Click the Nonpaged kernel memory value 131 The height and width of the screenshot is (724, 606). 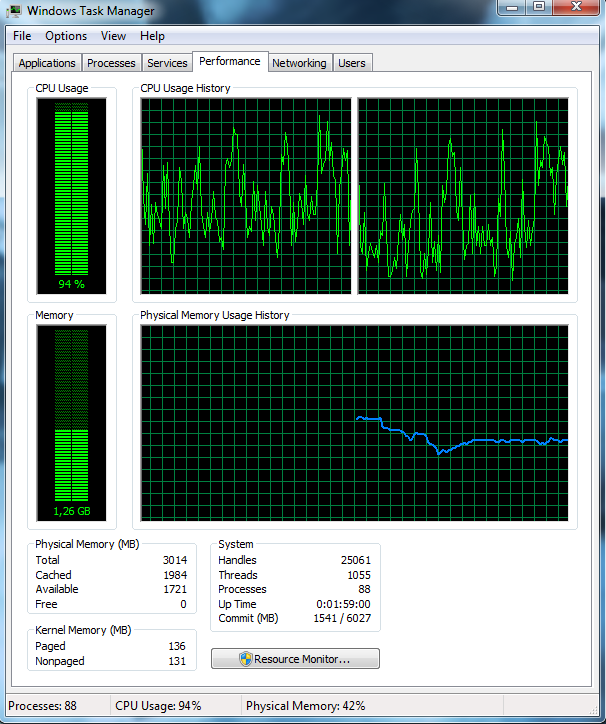(x=177, y=661)
